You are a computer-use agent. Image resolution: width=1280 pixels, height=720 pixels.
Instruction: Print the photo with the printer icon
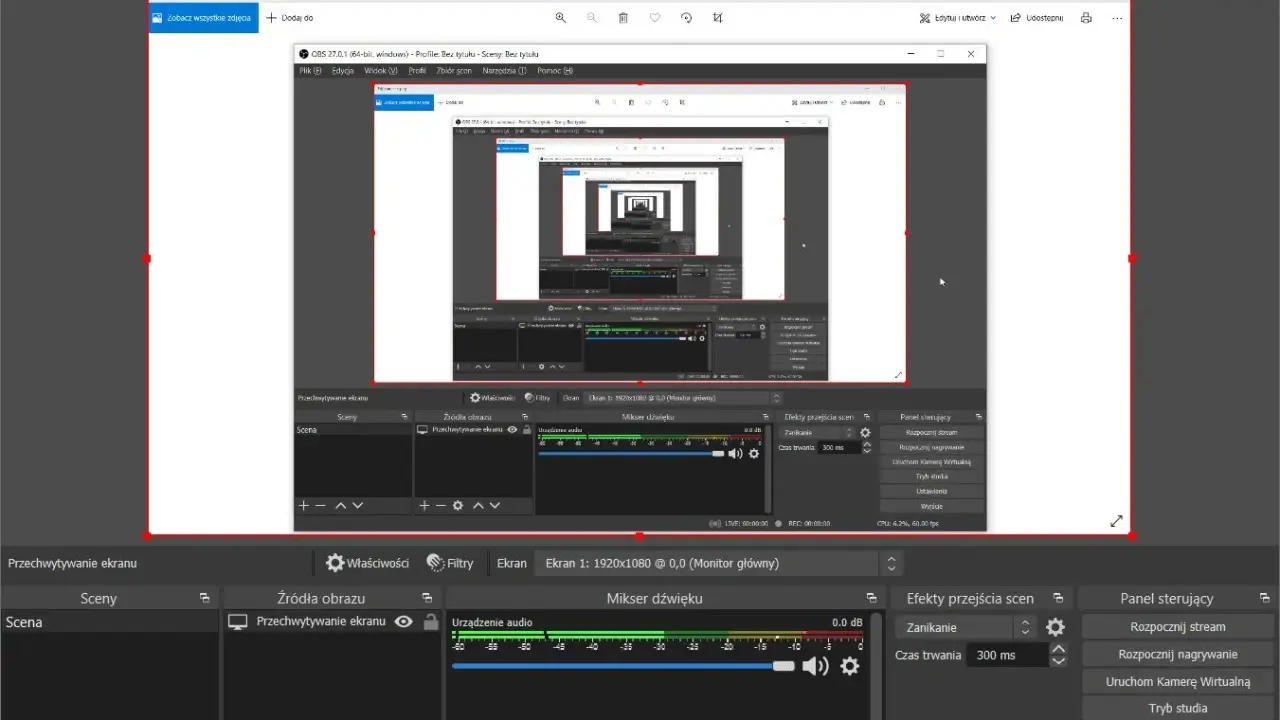pos(1086,18)
